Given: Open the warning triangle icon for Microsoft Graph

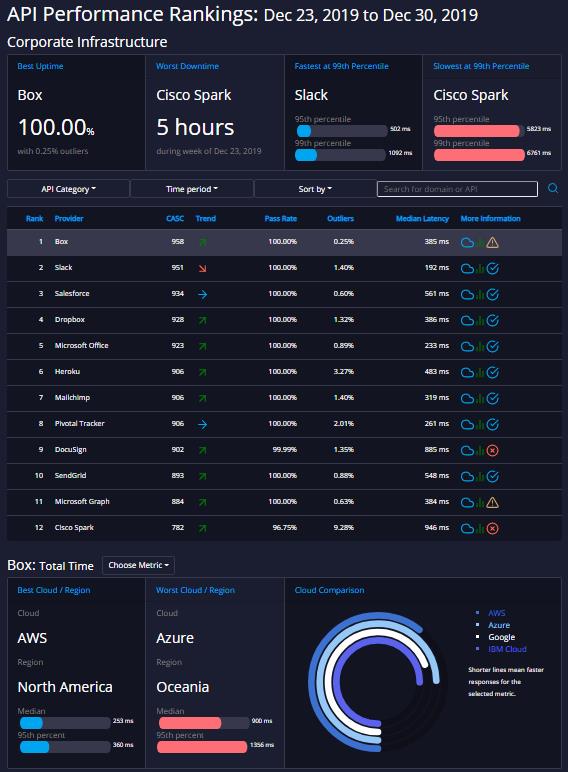Looking at the screenshot, I should click(x=492, y=503).
